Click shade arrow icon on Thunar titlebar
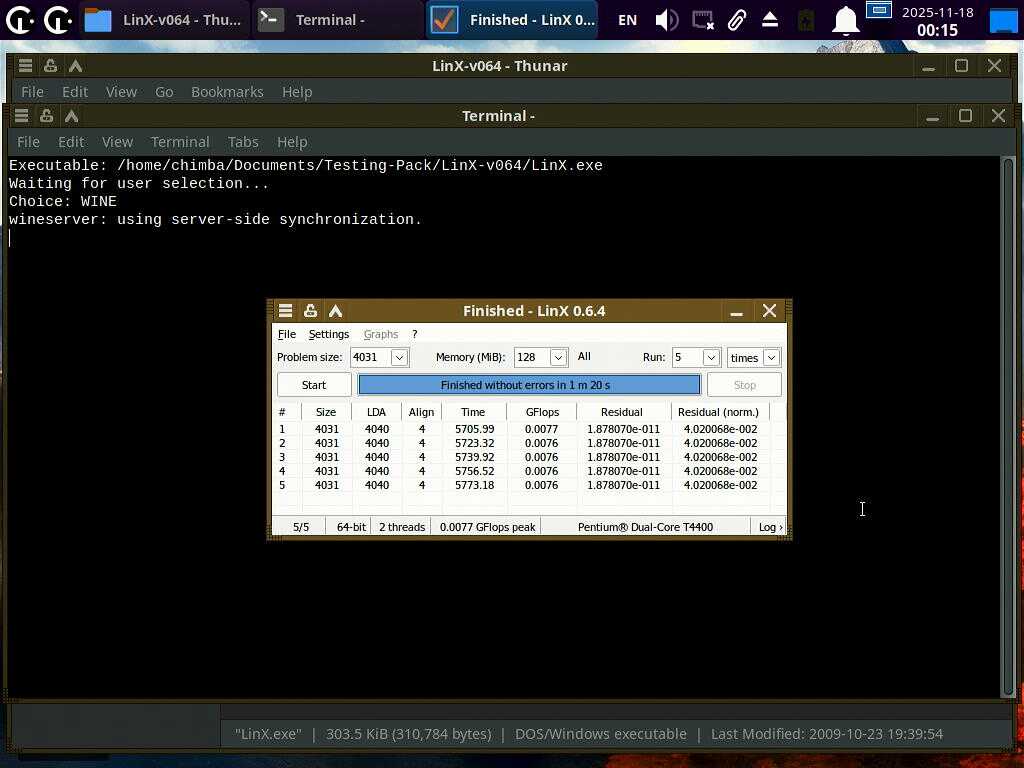 [76, 66]
